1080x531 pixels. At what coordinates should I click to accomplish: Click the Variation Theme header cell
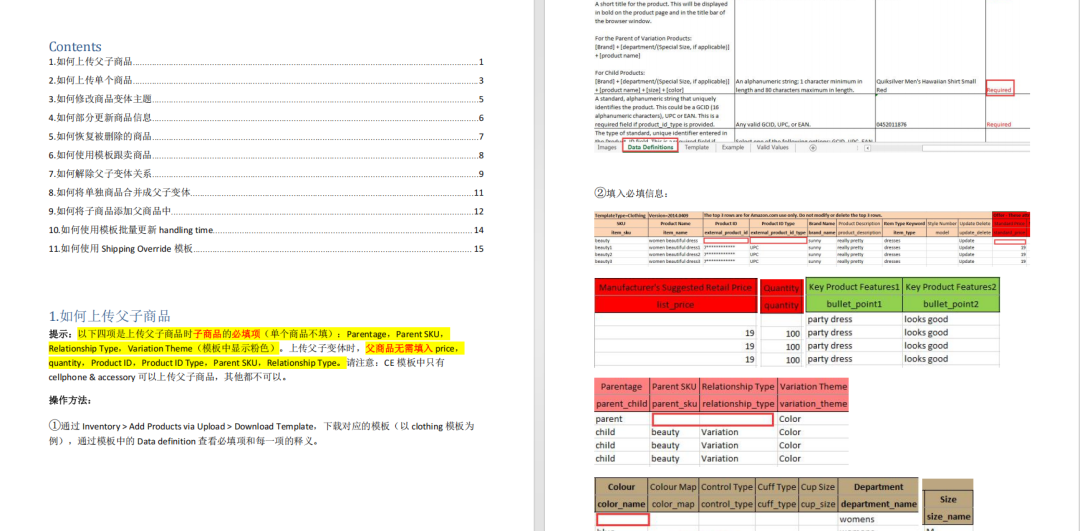[x=813, y=387]
